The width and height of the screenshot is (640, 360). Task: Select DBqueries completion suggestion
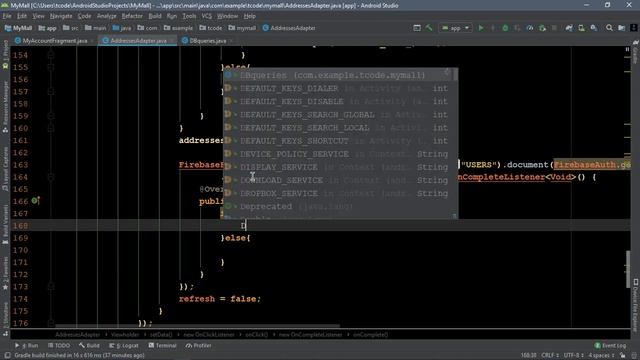pyautogui.click(x=338, y=75)
